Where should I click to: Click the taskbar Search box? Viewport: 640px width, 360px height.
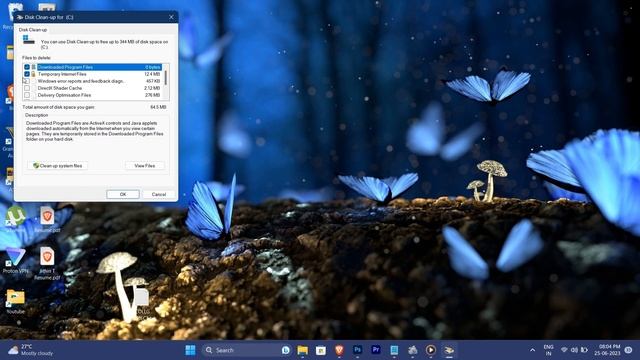247,350
